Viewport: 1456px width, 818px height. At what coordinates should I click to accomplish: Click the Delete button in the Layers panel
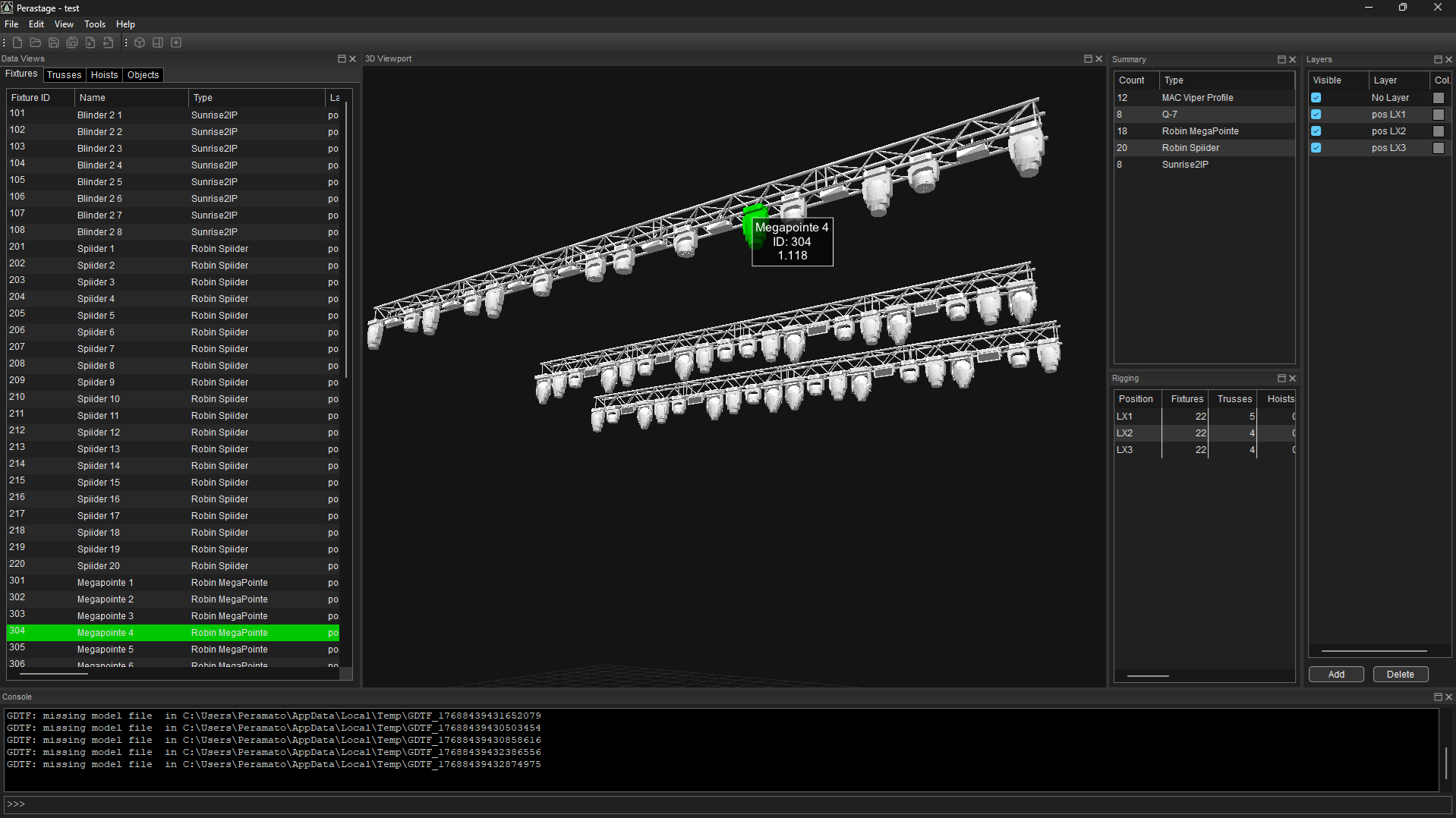click(x=1400, y=674)
